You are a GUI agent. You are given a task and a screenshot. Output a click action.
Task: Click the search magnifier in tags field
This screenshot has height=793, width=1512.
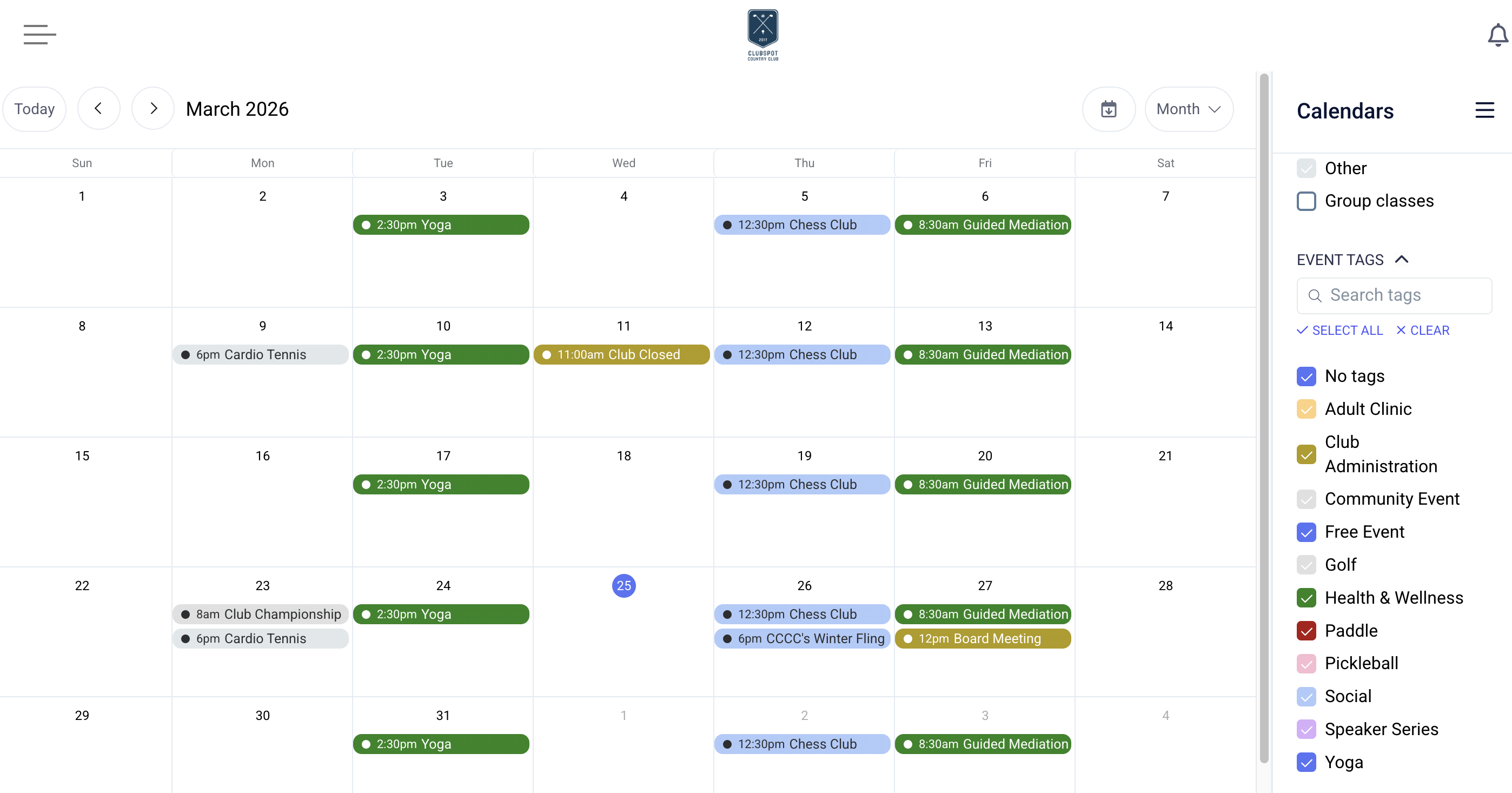[1315, 296]
